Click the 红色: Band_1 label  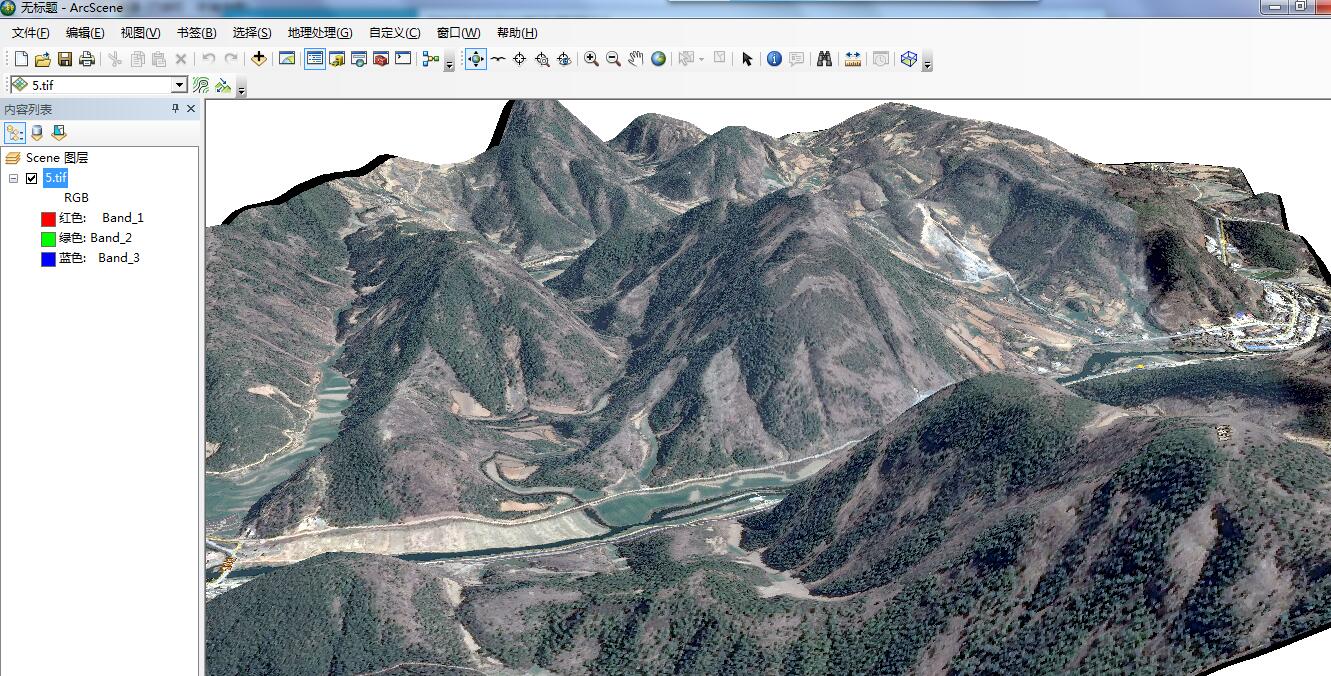tap(101, 218)
